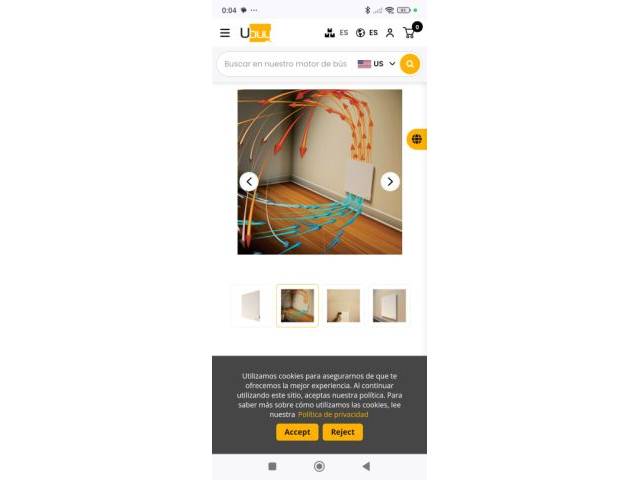Select the airflow diagram thumbnail

(x=298, y=306)
